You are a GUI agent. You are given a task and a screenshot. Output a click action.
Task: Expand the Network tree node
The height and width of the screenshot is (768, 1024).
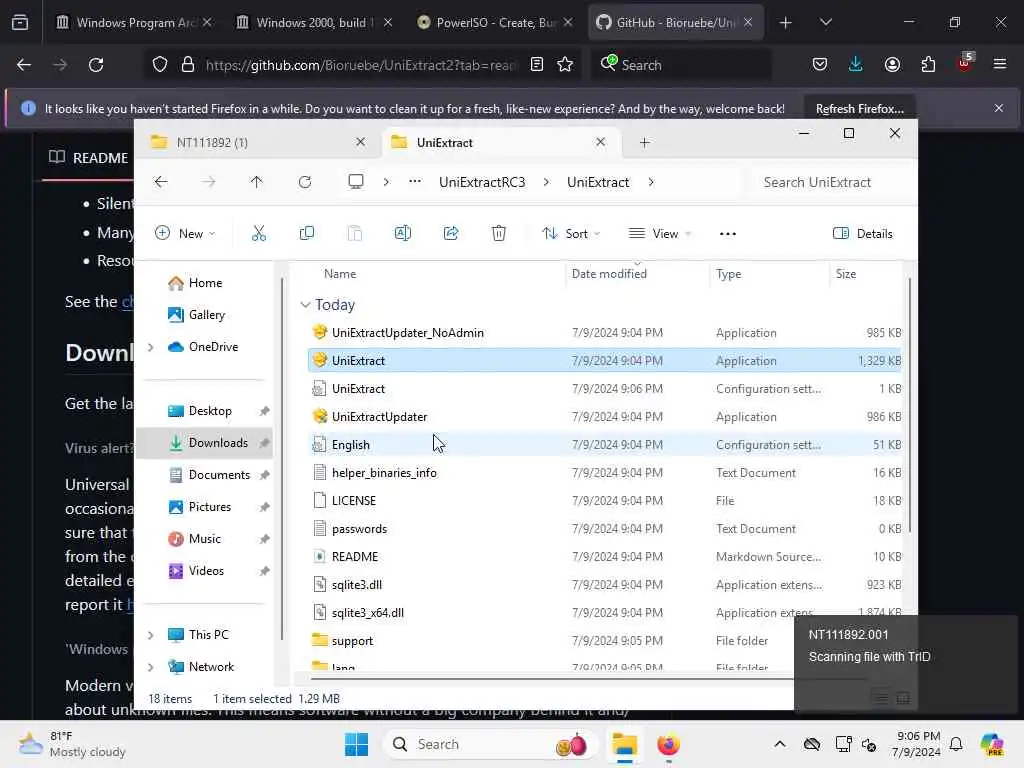[x=151, y=667]
